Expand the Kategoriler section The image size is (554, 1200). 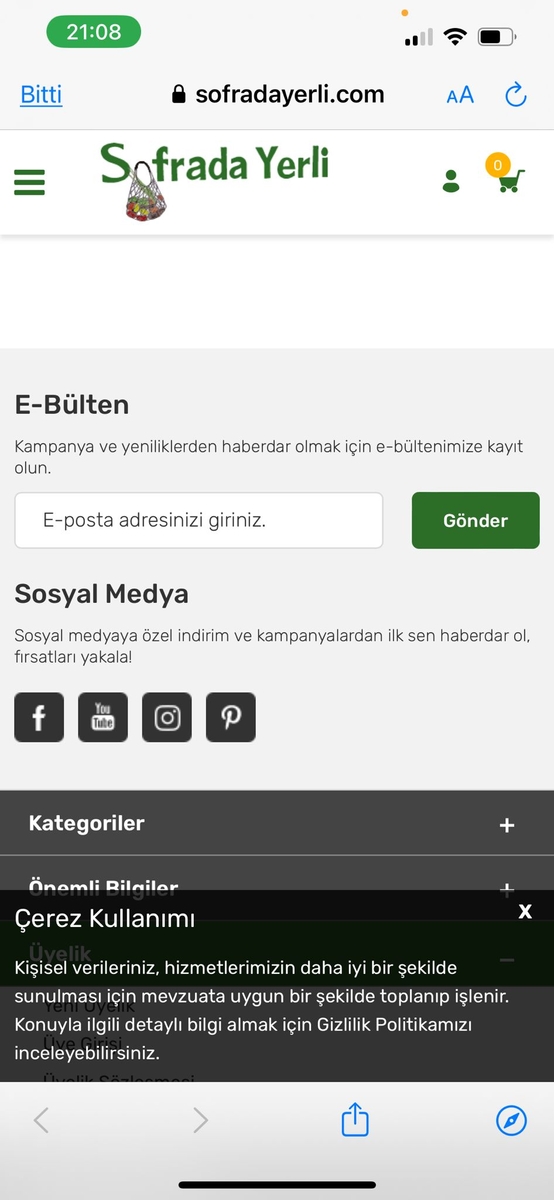(277, 823)
